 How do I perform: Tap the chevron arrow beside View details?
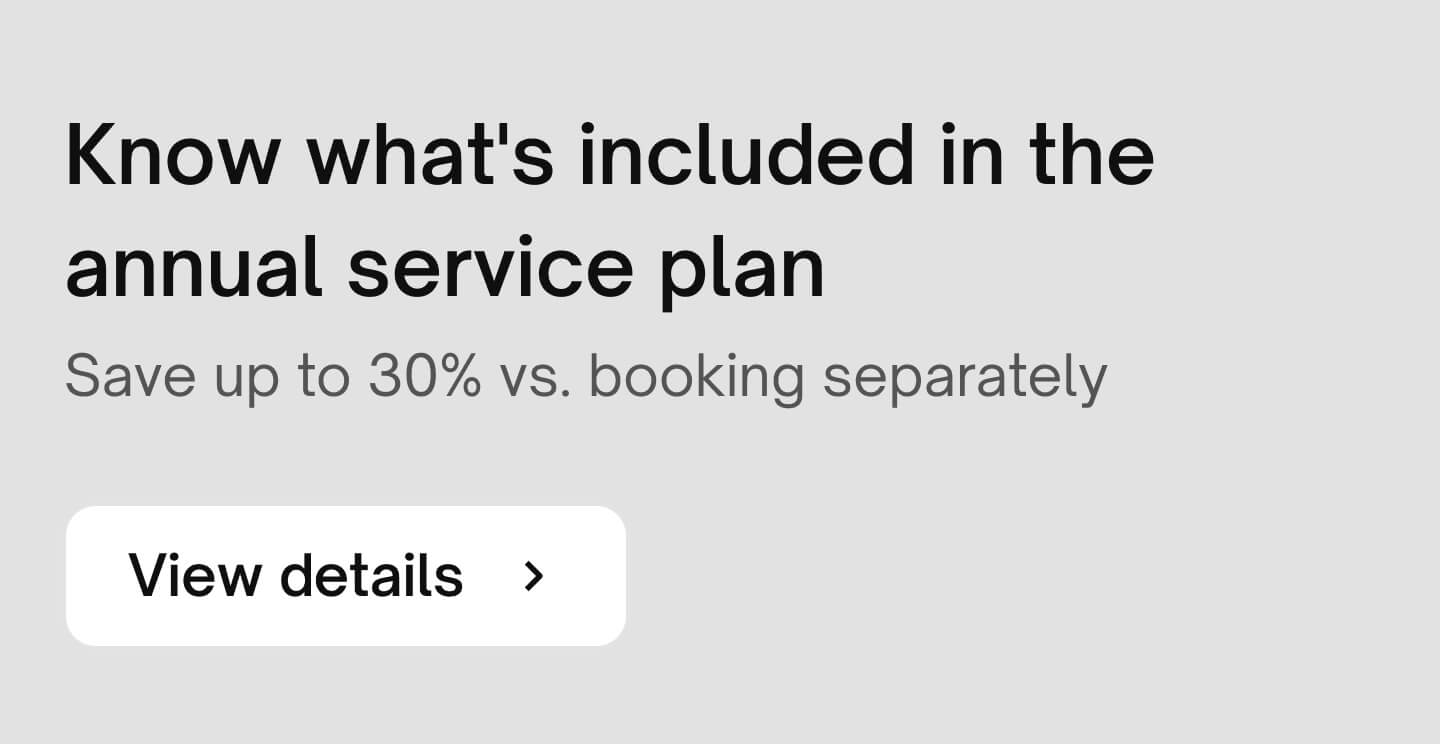click(535, 576)
